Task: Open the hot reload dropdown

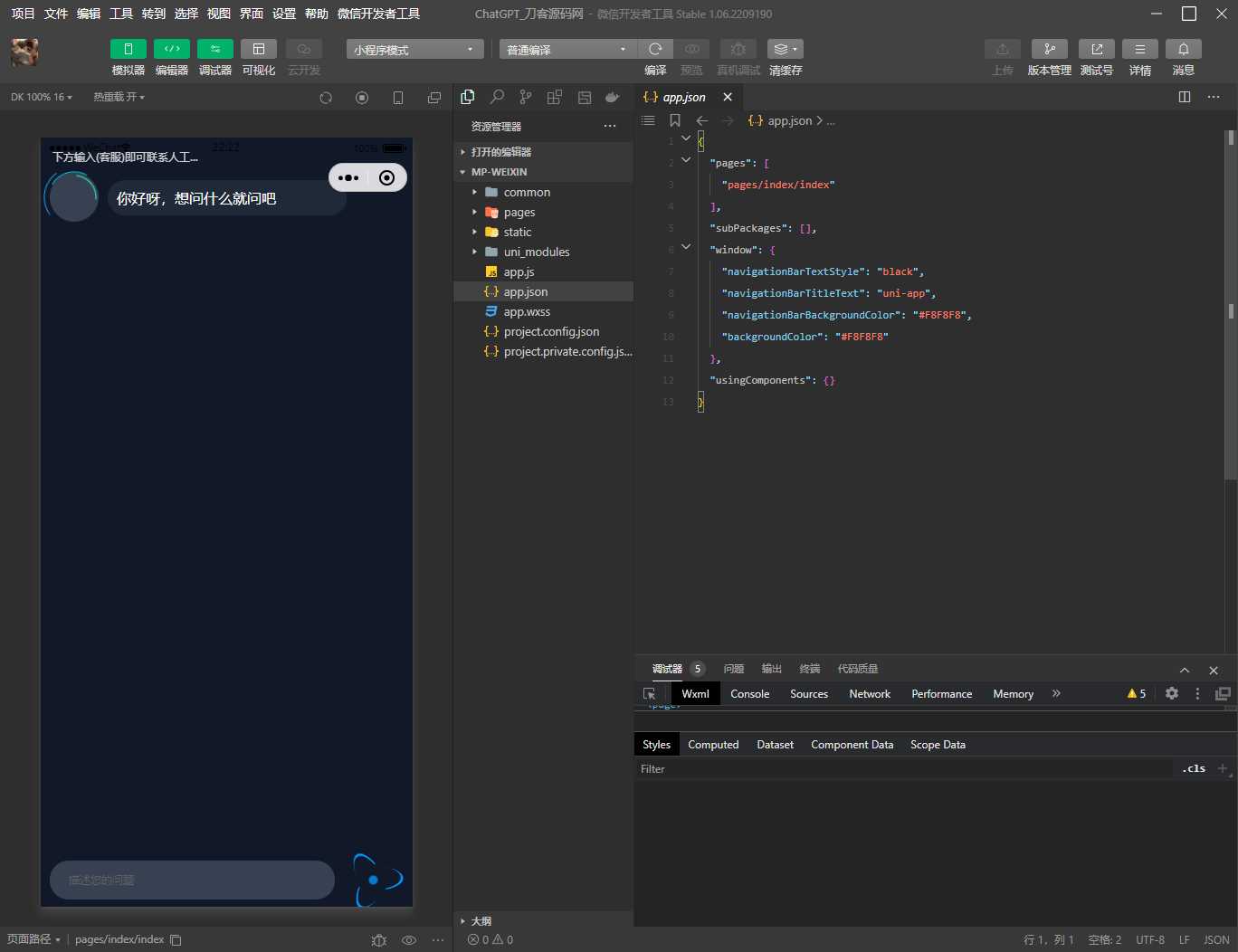Action: (119, 97)
